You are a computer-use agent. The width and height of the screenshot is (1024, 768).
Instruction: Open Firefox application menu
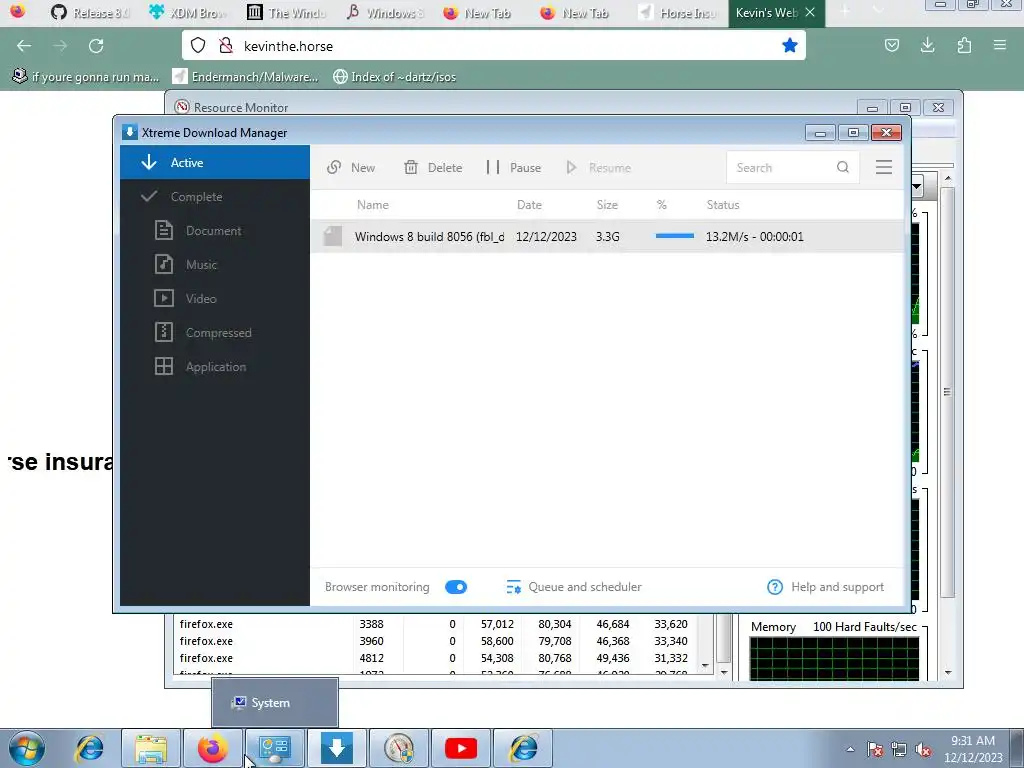[1000, 45]
